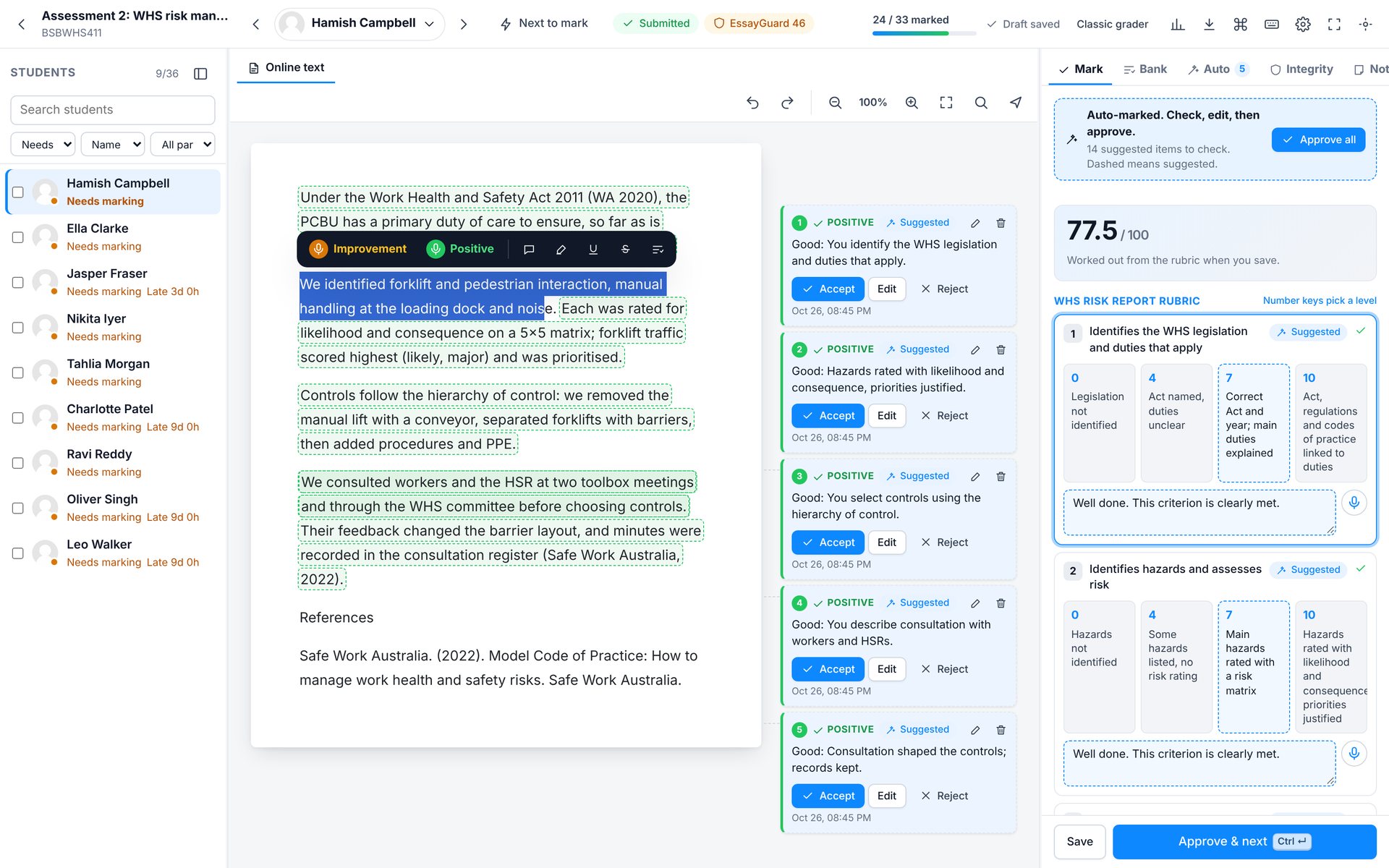Switch to the Integrity tab
This screenshot has height=868, width=1389.
[x=1301, y=69]
